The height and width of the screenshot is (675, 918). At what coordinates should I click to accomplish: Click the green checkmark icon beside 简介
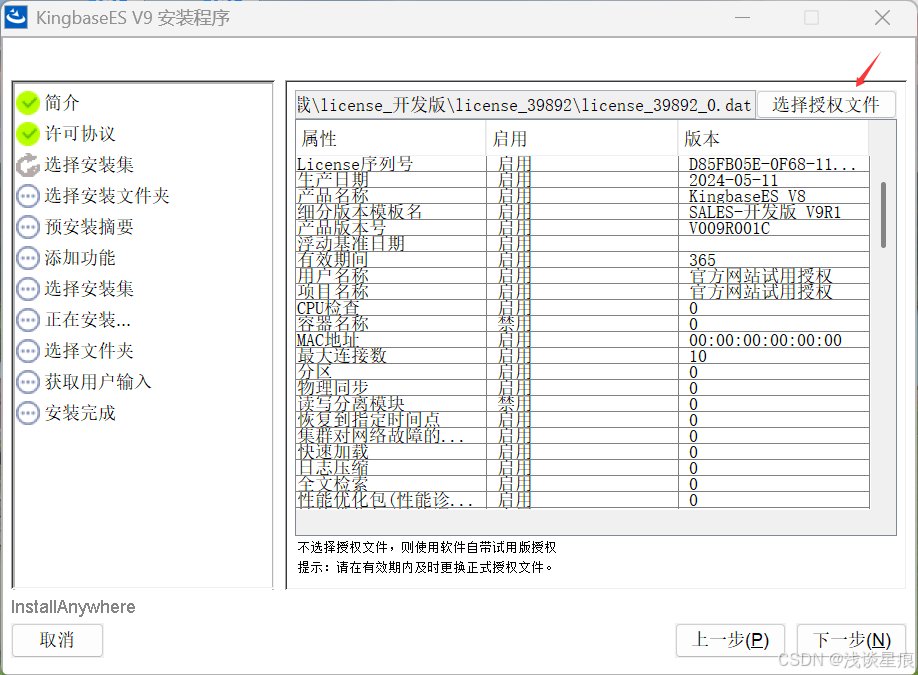[28, 103]
